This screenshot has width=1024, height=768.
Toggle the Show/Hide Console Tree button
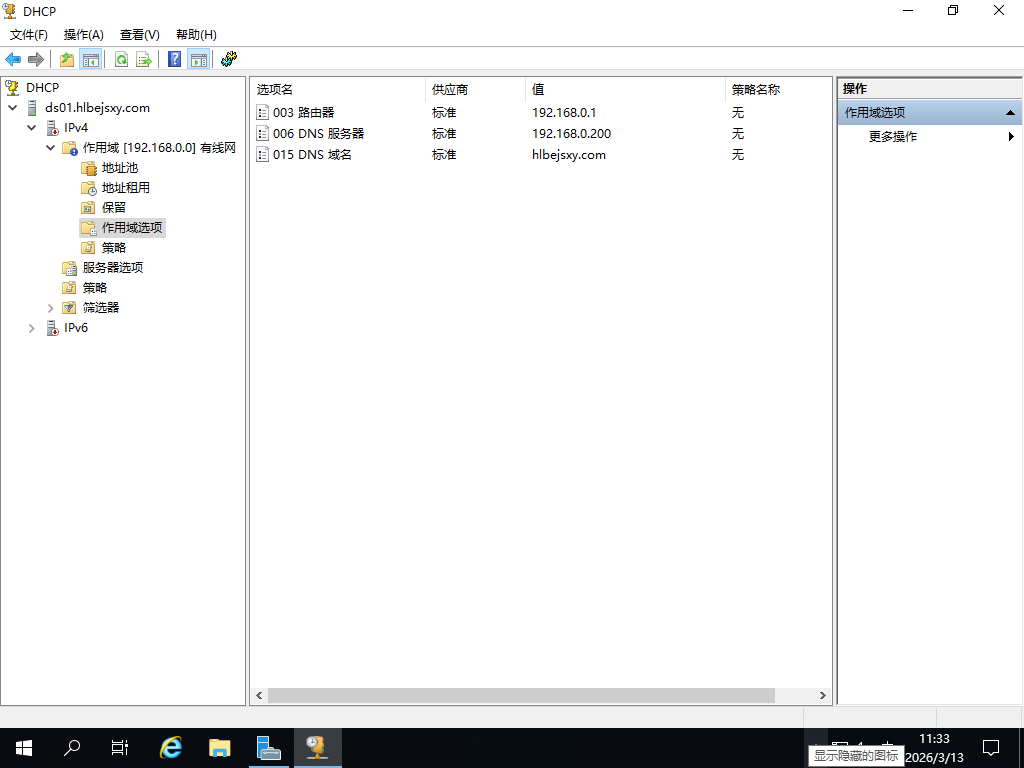coord(90,60)
